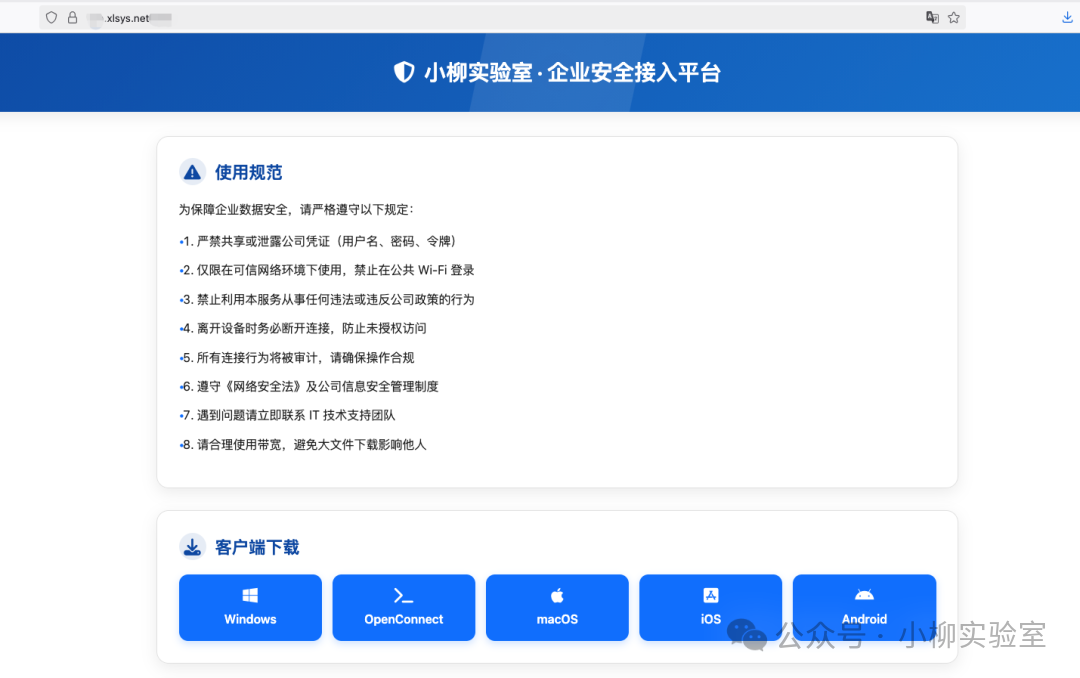Image resolution: width=1080 pixels, height=678 pixels.
Task: Bookmark this page with the star icon
Action: [954, 17]
